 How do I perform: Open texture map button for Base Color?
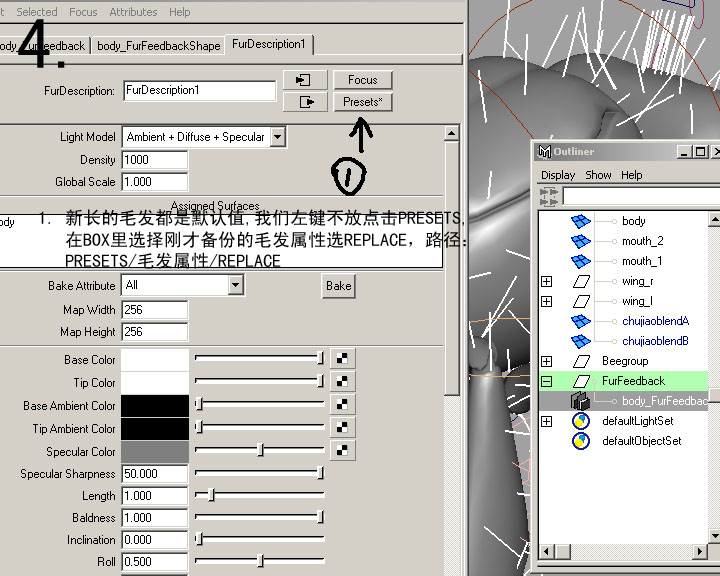[x=342, y=359]
